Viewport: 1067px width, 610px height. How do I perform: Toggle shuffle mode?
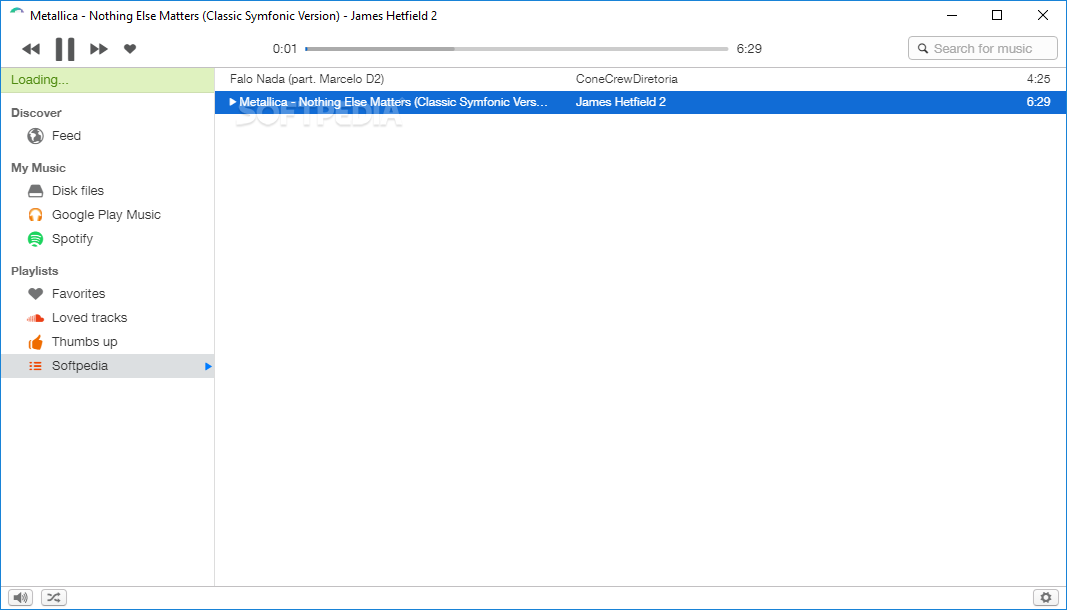pyautogui.click(x=54, y=598)
